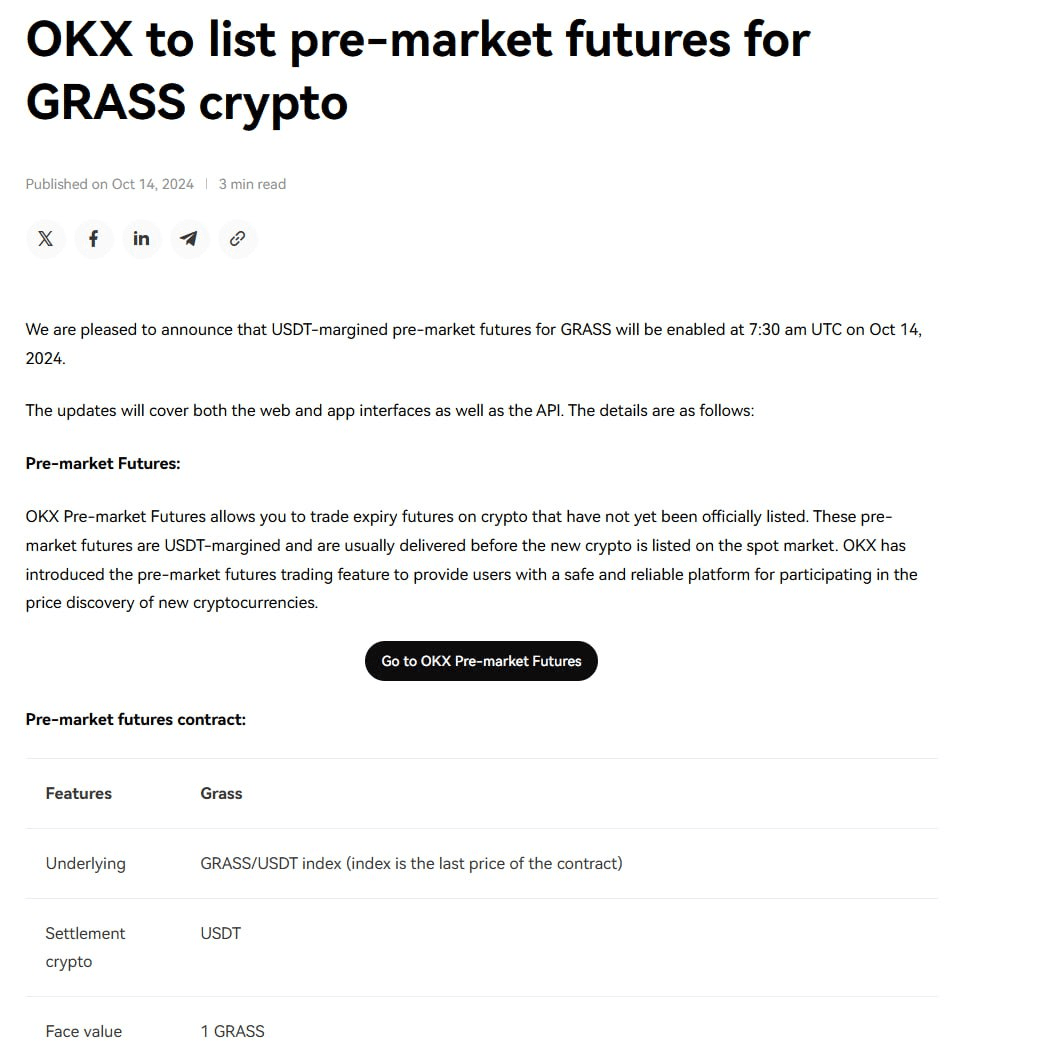Share article via Telegram
1055x1061 pixels.
click(189, 239)
